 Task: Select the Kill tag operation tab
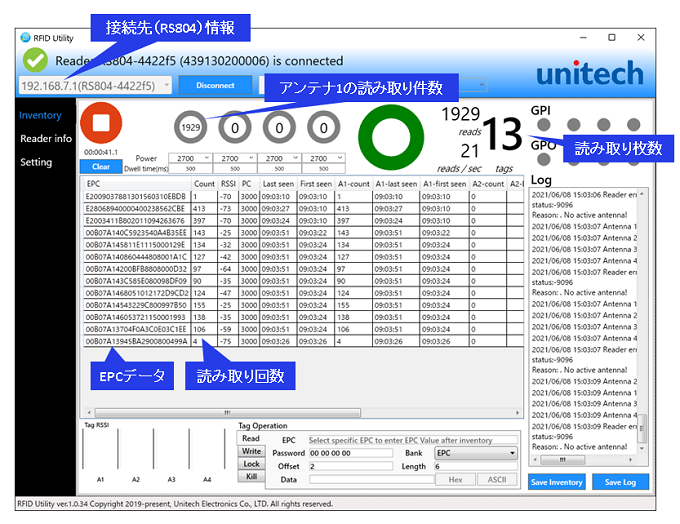(252, 476)
